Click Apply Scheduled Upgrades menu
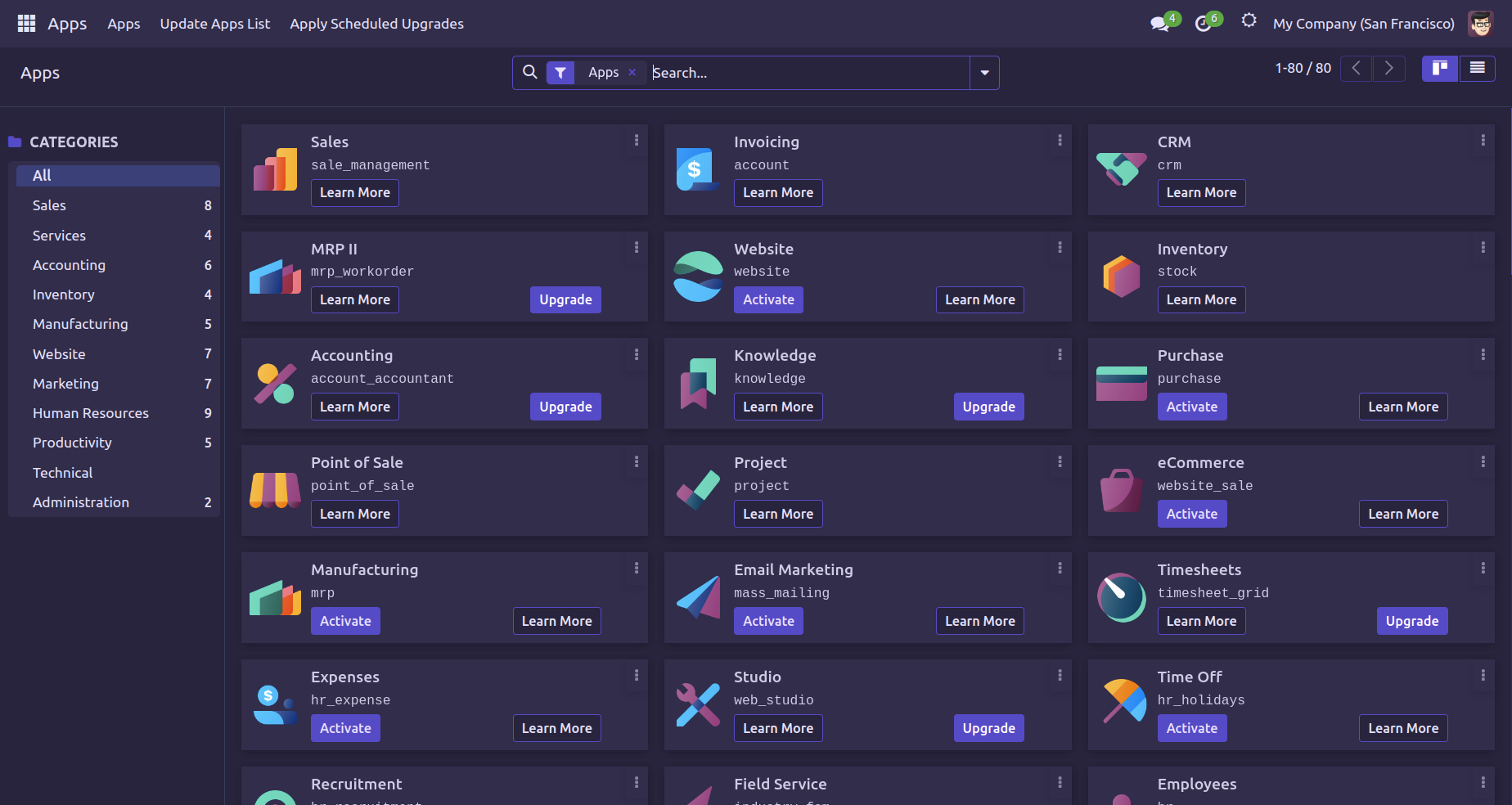This screenshot has height=805, width=1512. (x=376, y=24)
